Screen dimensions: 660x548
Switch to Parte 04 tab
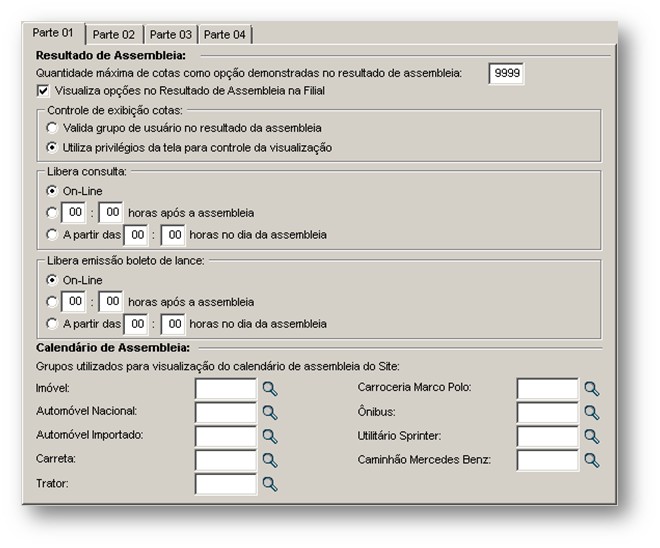click(225, 35)
